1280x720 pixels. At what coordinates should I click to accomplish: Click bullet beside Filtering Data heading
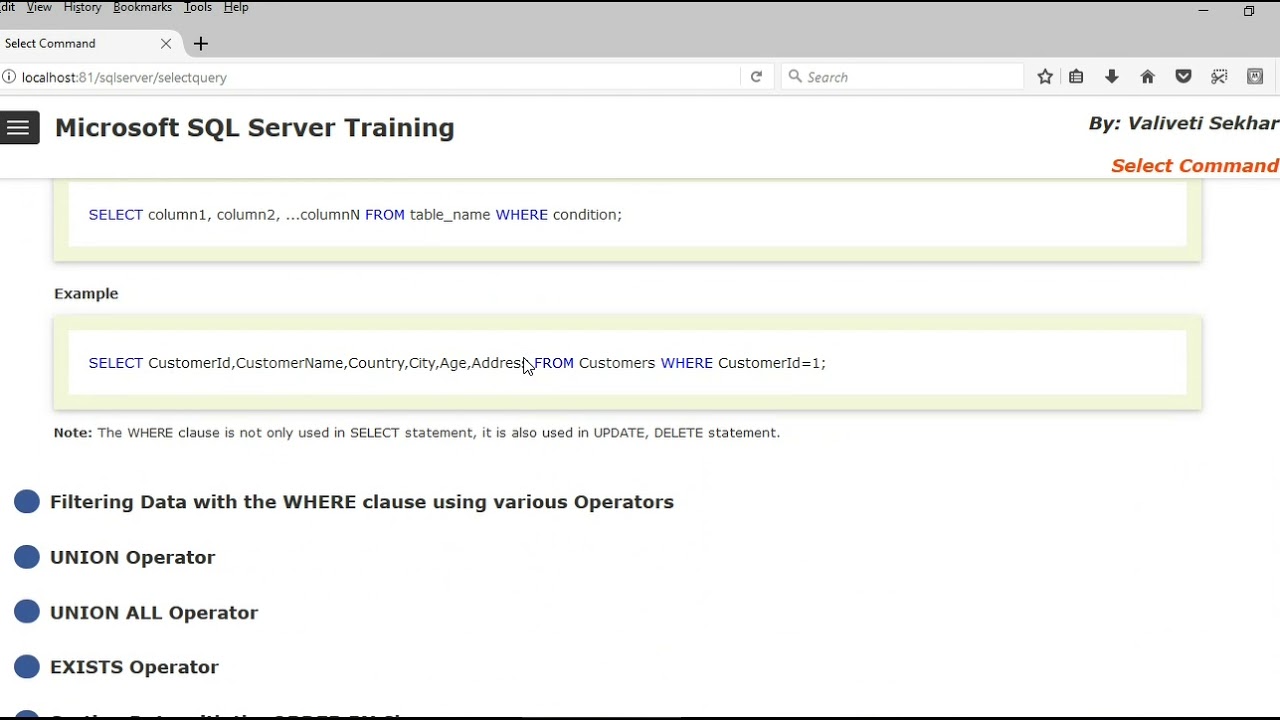click(x=27, y=502)
